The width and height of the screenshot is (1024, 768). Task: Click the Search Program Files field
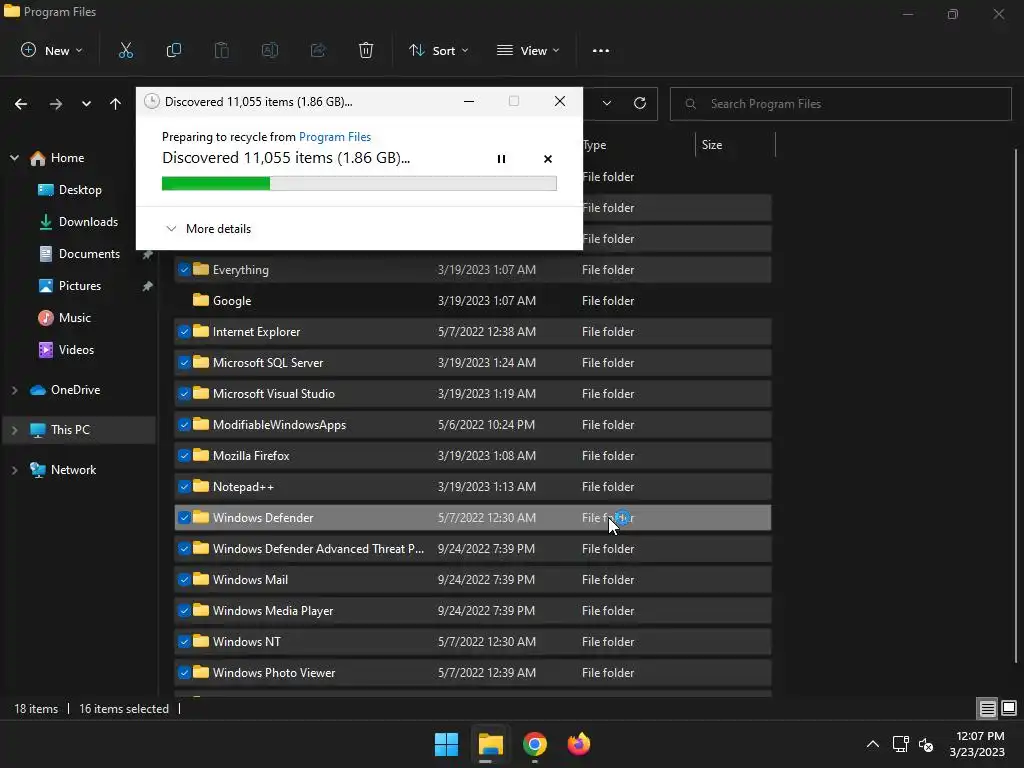tap(840, 104)
